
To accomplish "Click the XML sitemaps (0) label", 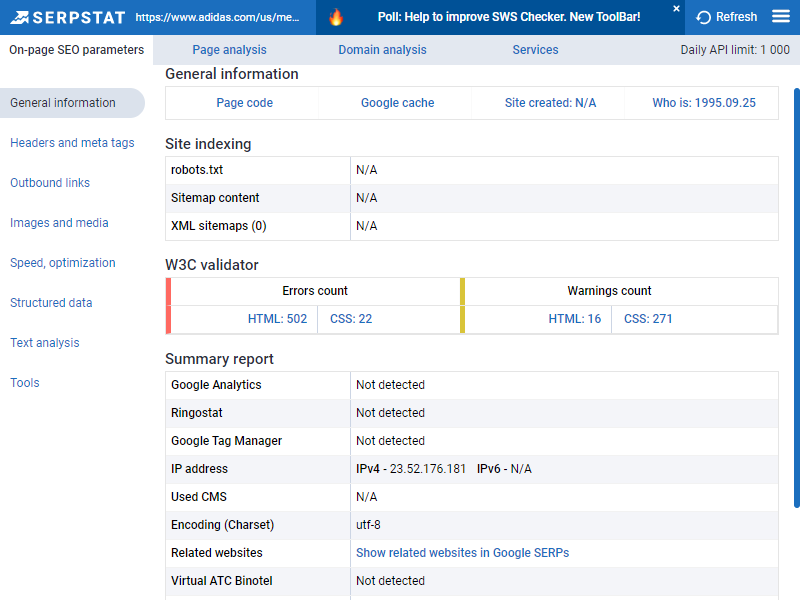I will coord(218,226).
